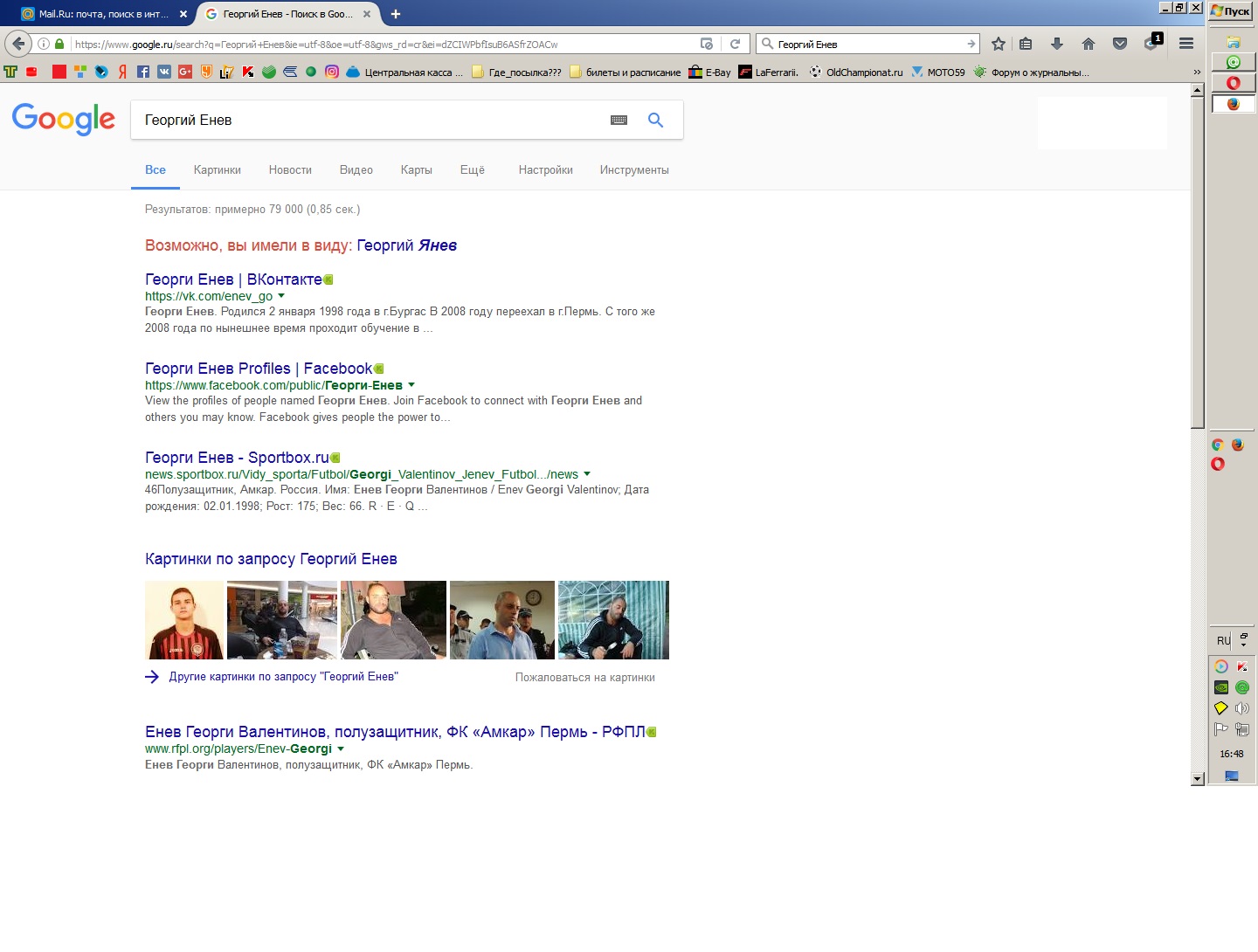Switch to the Картинки tab
1258x952 pixels.
coord(218,169)
